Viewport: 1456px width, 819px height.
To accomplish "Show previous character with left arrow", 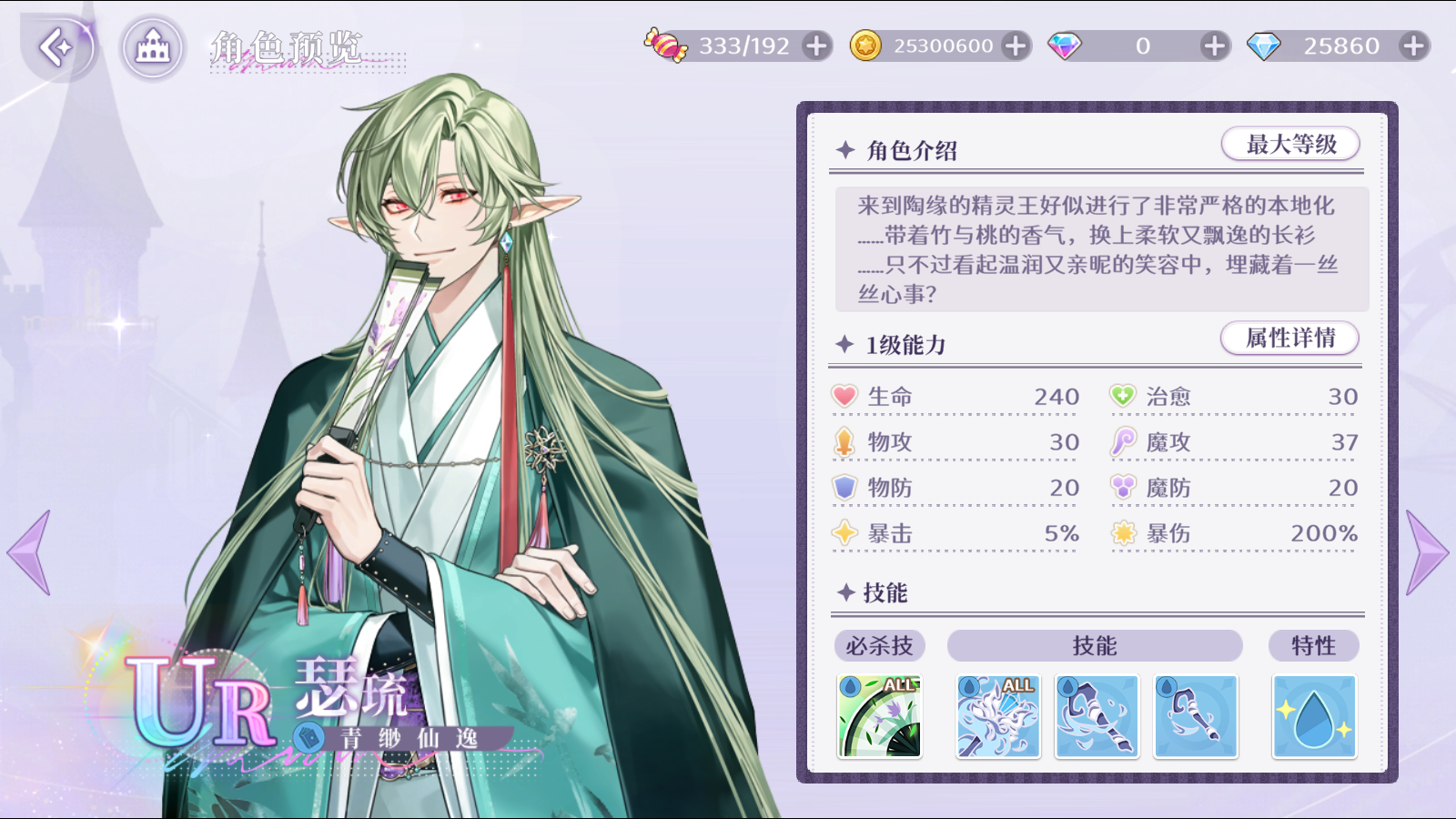I will pyautogui.click(x=29, y=552).
